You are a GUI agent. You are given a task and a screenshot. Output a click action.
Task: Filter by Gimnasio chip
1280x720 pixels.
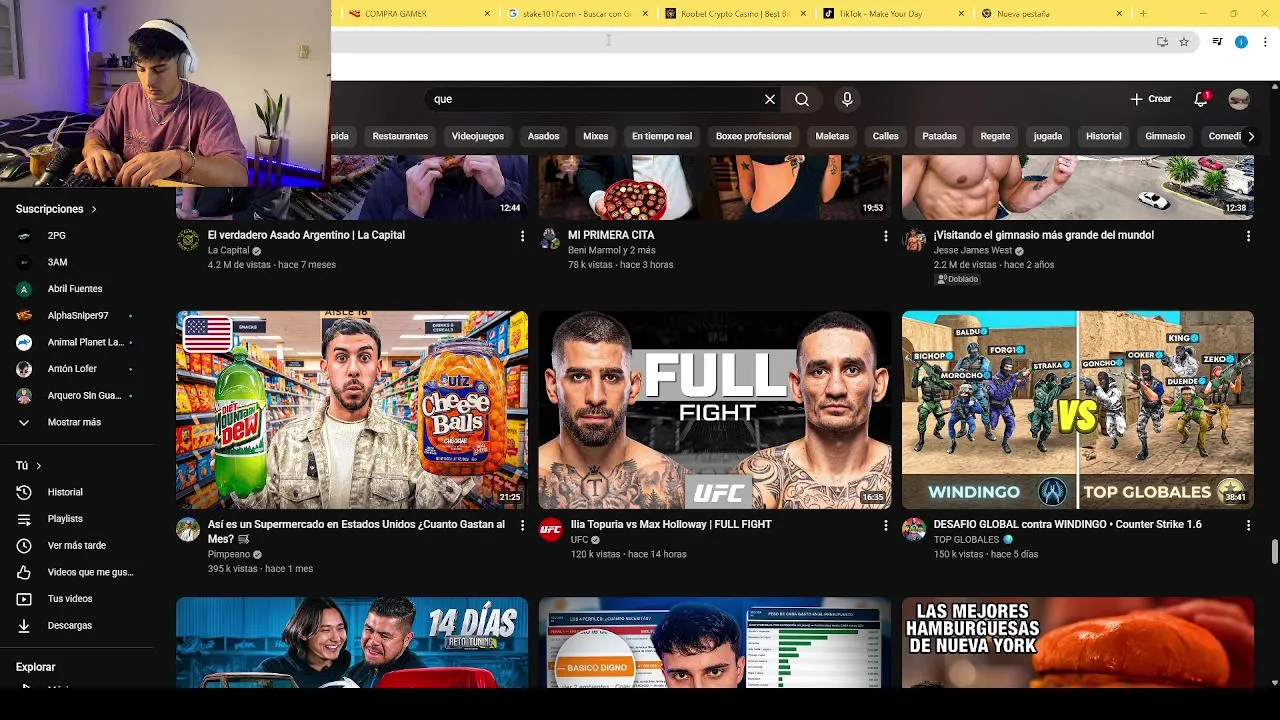(x=1165, y=136)
